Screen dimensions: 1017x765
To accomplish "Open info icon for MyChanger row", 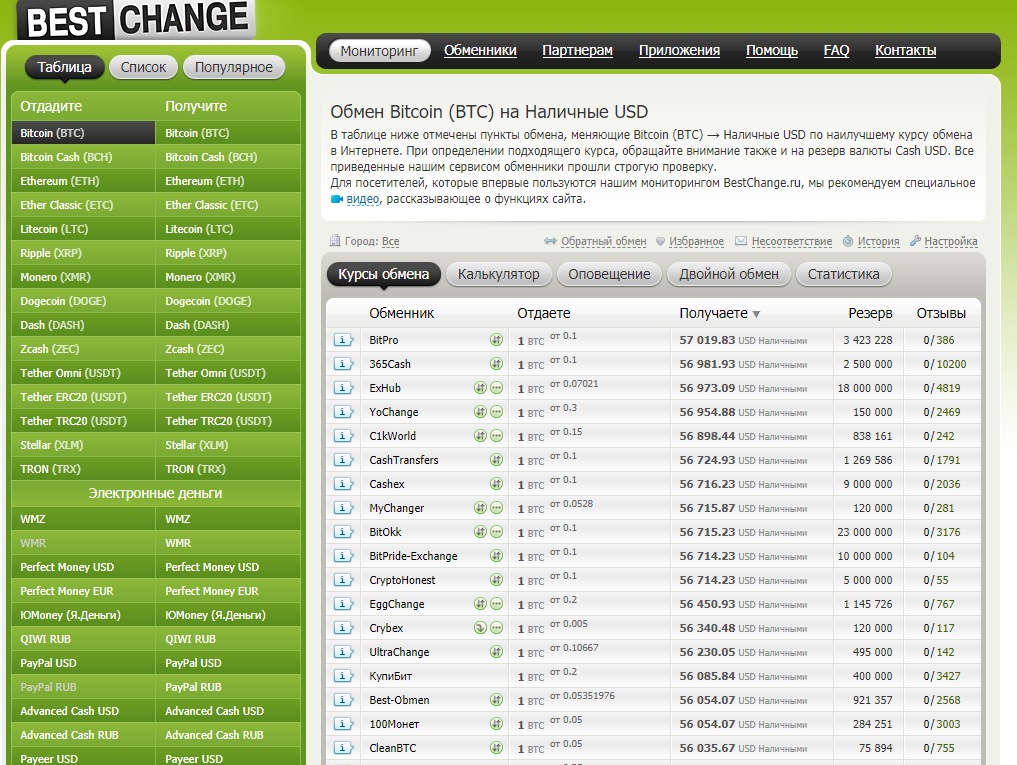I will coord(343,508).
